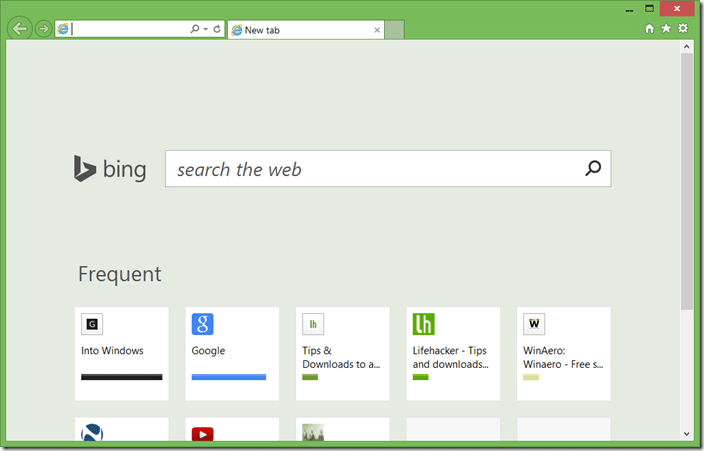704x451 pixels.
Task: Click the browser Forward arrow button
Action: [44, 29]
